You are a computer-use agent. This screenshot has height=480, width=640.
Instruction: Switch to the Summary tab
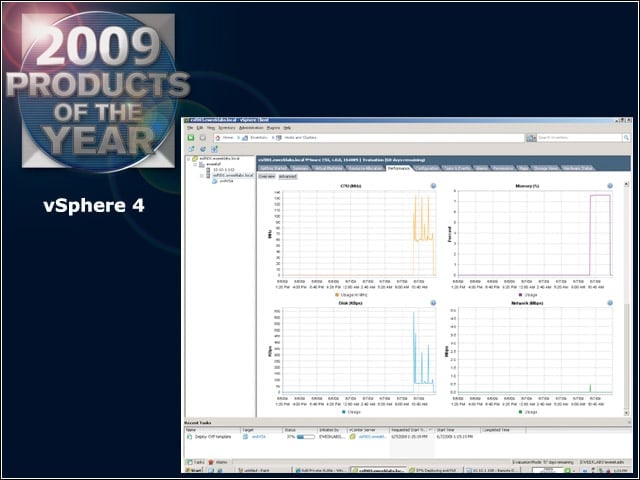click(300, 168)
